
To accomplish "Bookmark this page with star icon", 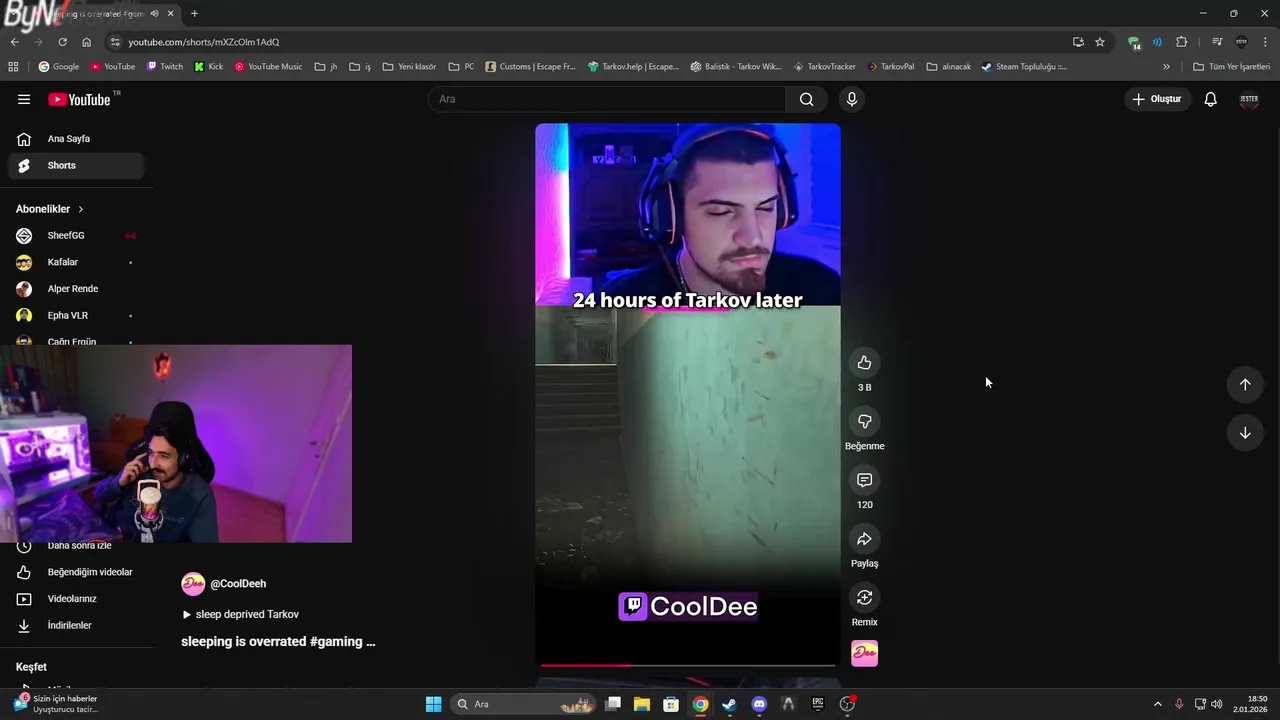I will [1100, 42].
